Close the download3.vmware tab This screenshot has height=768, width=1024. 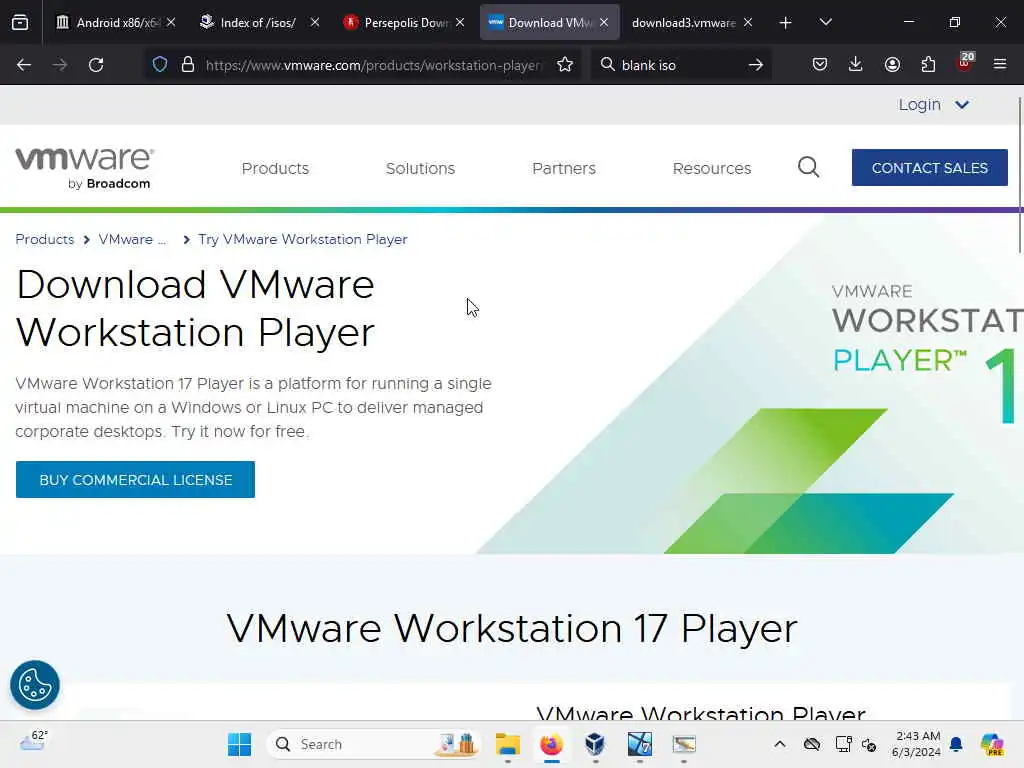point(748,22)
